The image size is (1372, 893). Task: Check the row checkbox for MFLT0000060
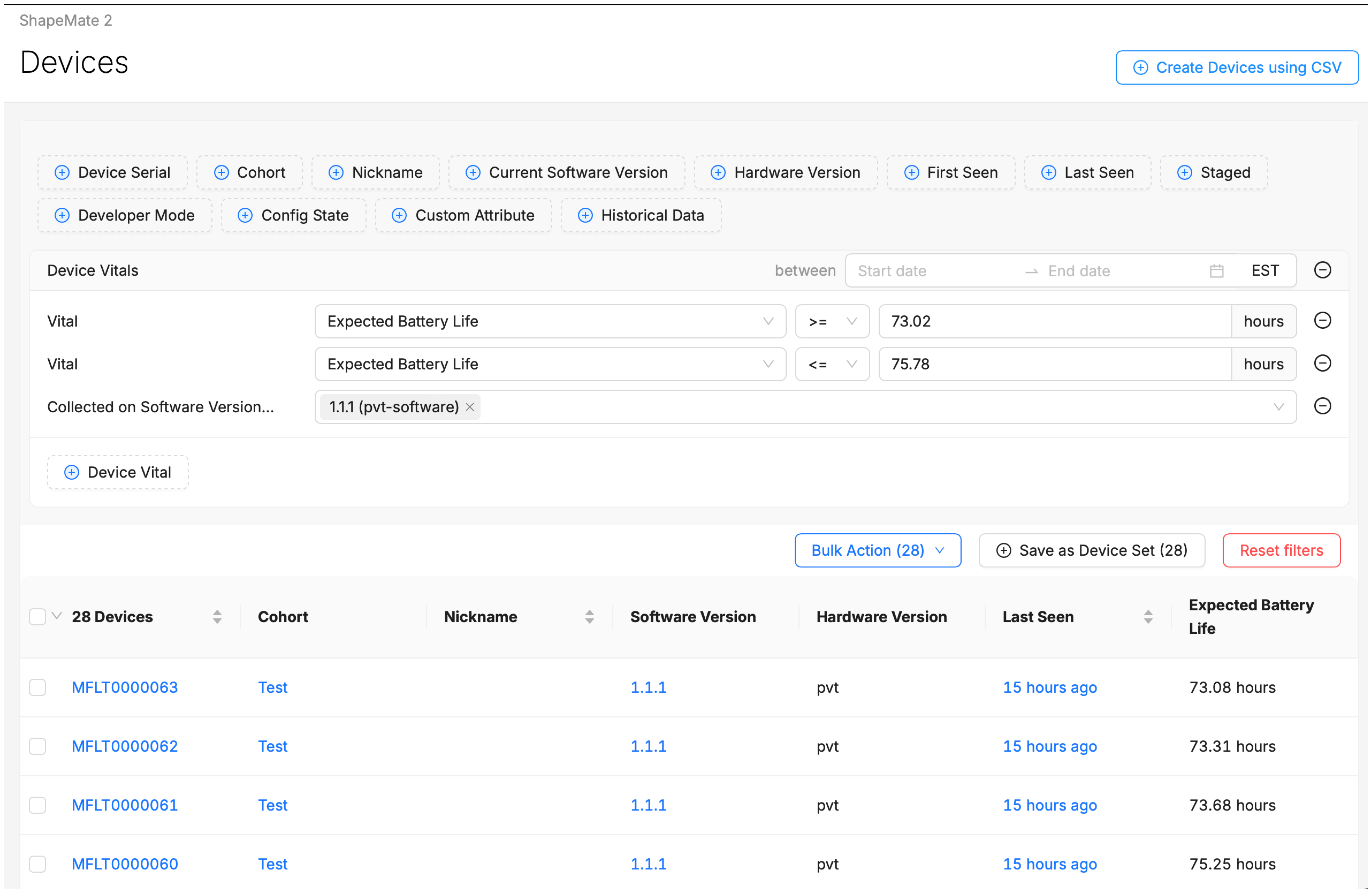[37, 864]
